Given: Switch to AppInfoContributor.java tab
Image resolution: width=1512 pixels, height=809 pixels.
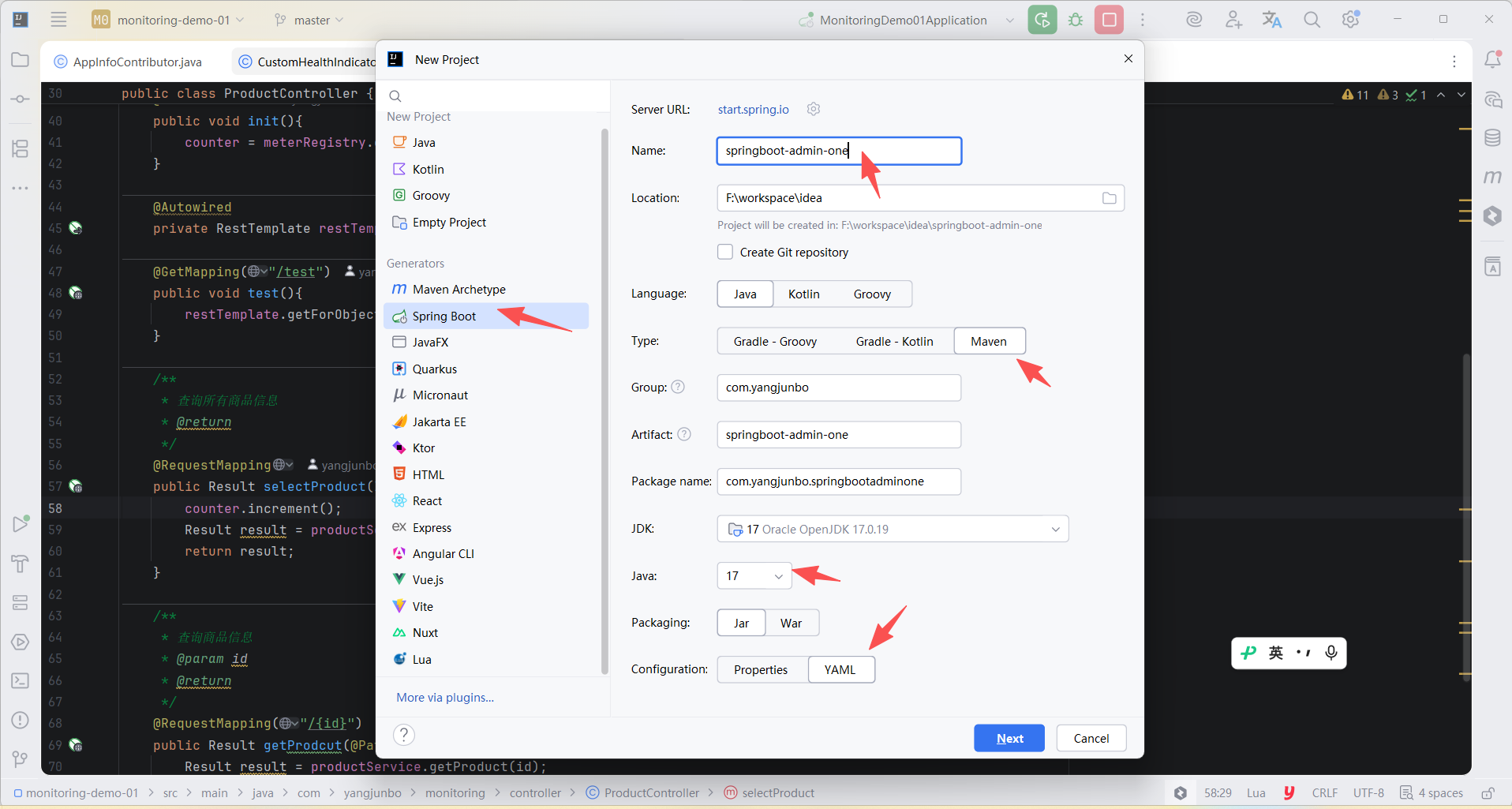Looking at the screenshot, I should pyautogui.click(x=129, y=62).
